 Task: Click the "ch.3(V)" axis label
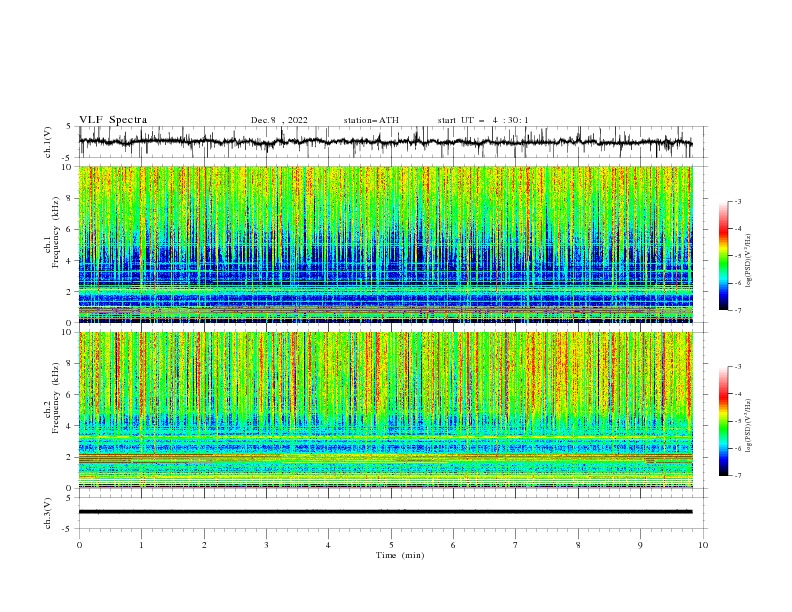48,513
